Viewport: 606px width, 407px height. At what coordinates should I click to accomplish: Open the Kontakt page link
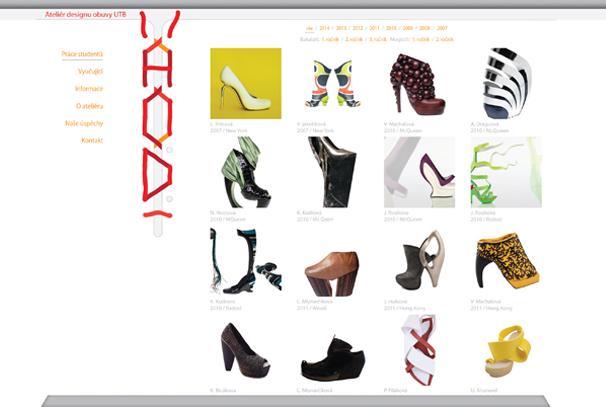click(x=91, y=140)
